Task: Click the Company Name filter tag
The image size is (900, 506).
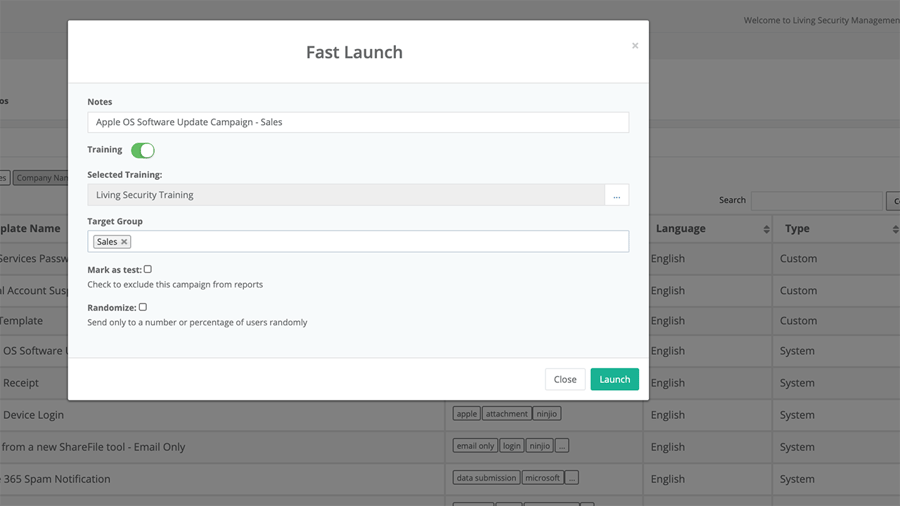Action: [x=41, y=178]
